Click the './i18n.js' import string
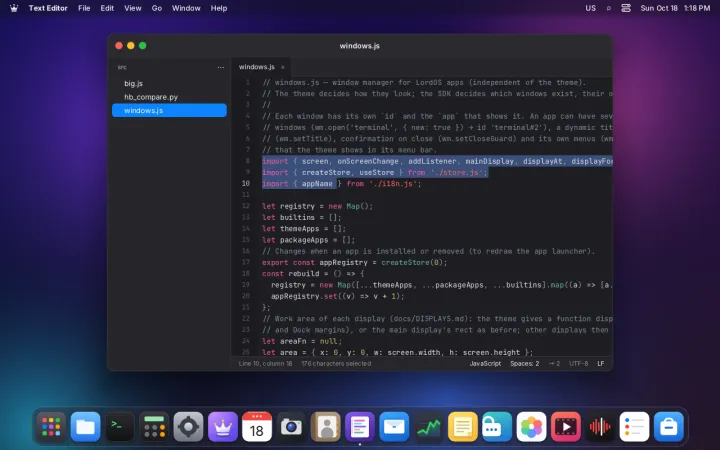Viewport: 720px width, 450px height. 393,184
